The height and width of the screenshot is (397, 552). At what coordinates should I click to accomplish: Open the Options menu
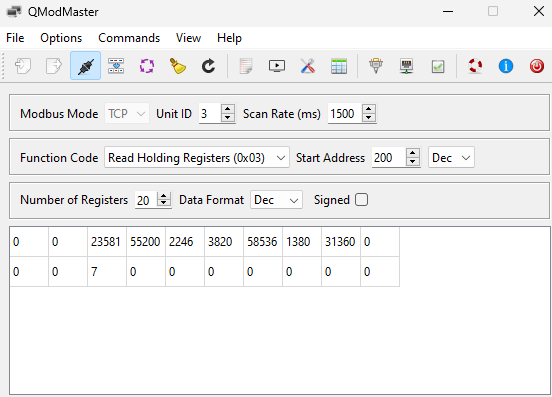pyautogui.click(x=61, y=38)
